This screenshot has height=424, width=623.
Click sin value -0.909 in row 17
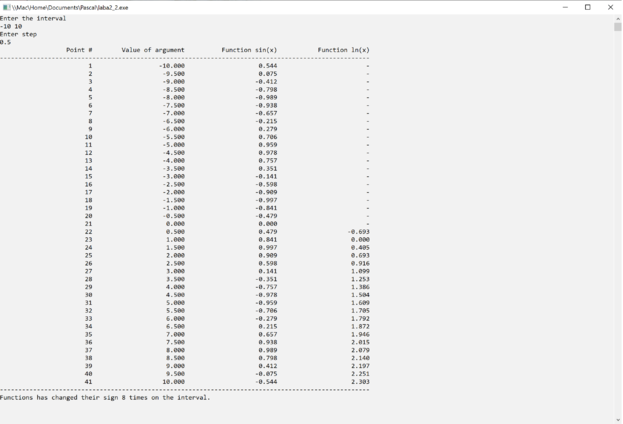[x=266, y=192]
